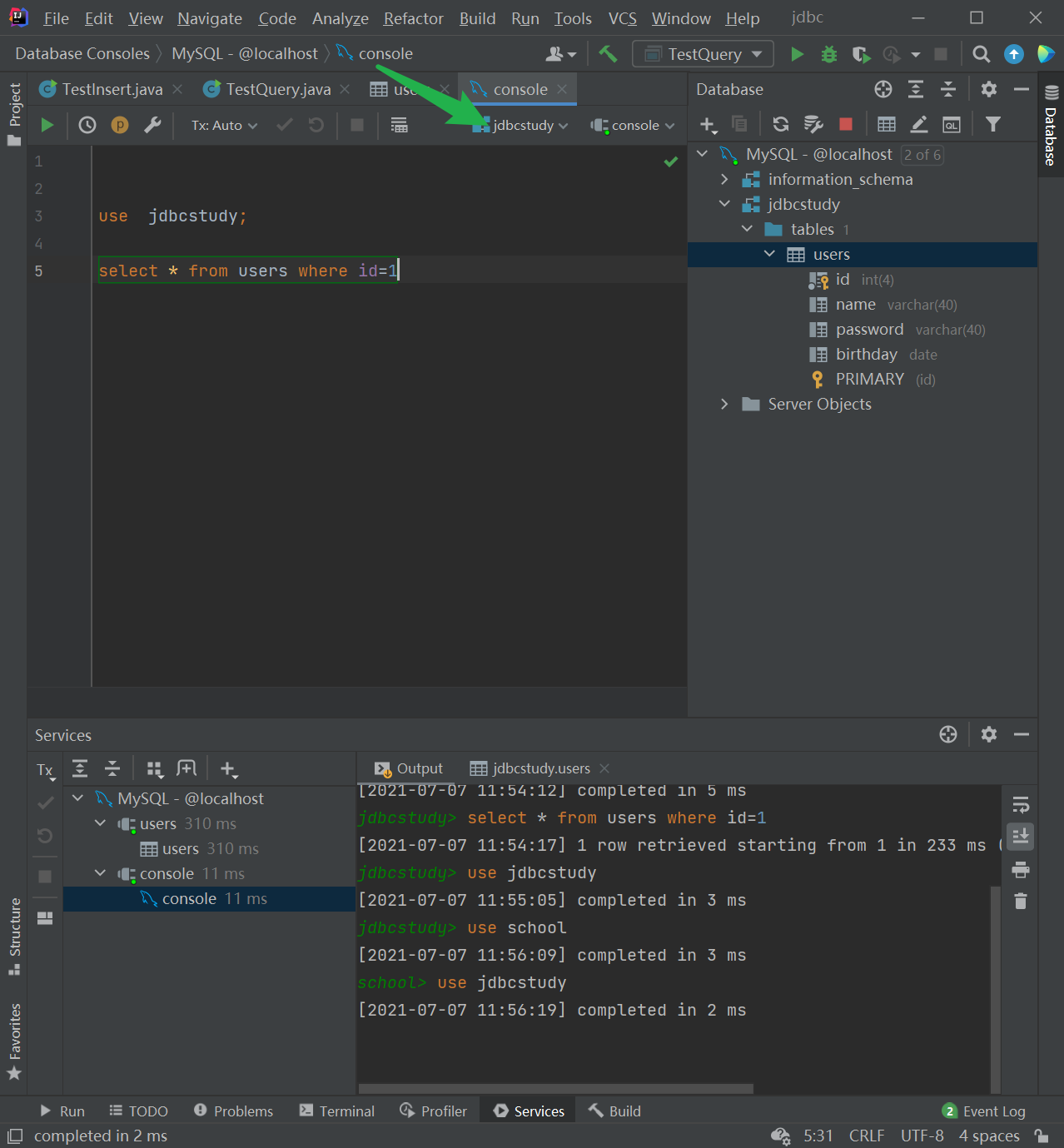Open the query history clock icon
Screen dimensions: 1064x1148
pyautogui.click(x=87, y=125)
